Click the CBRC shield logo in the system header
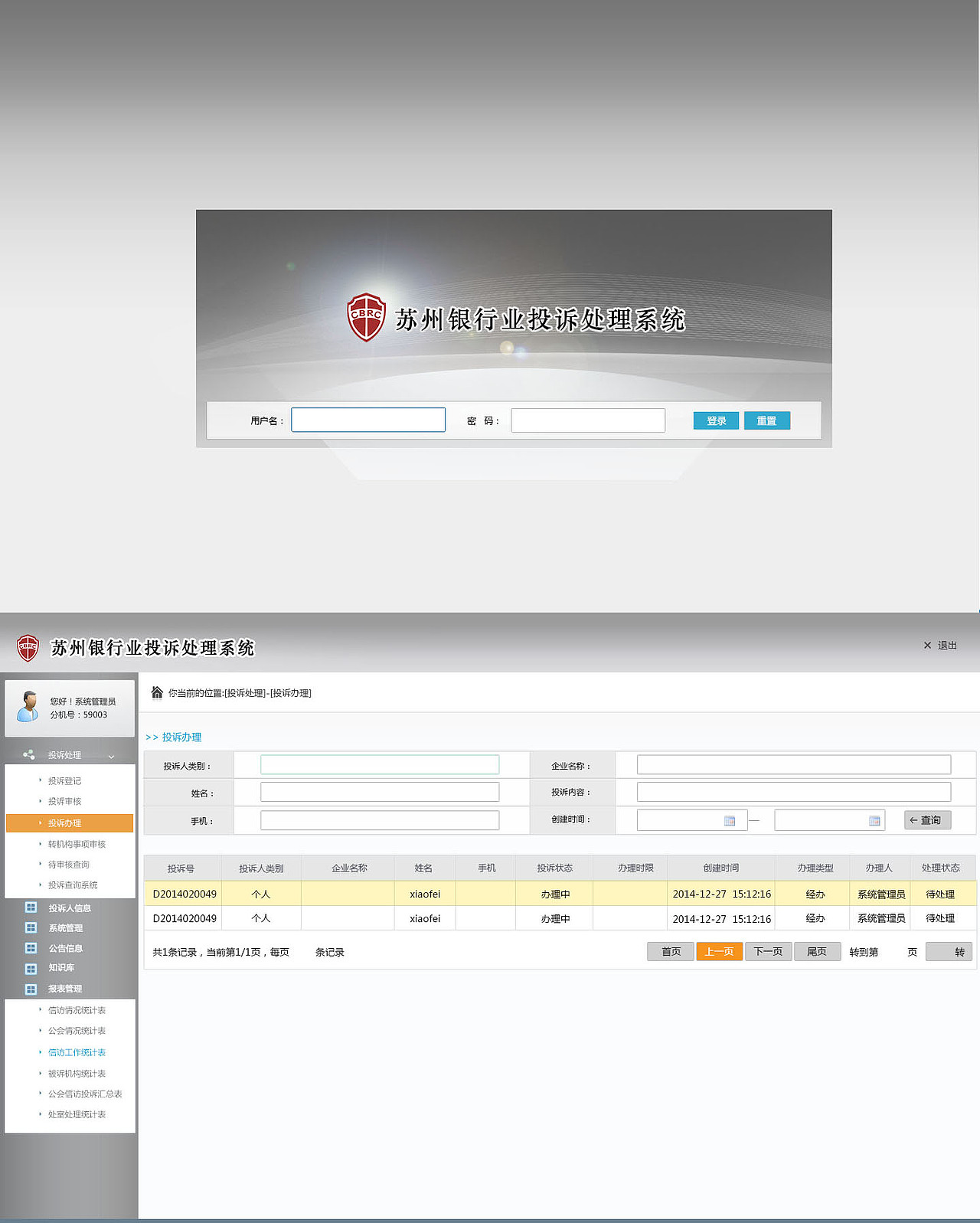 pyautogui.click(x=28, y=648)
